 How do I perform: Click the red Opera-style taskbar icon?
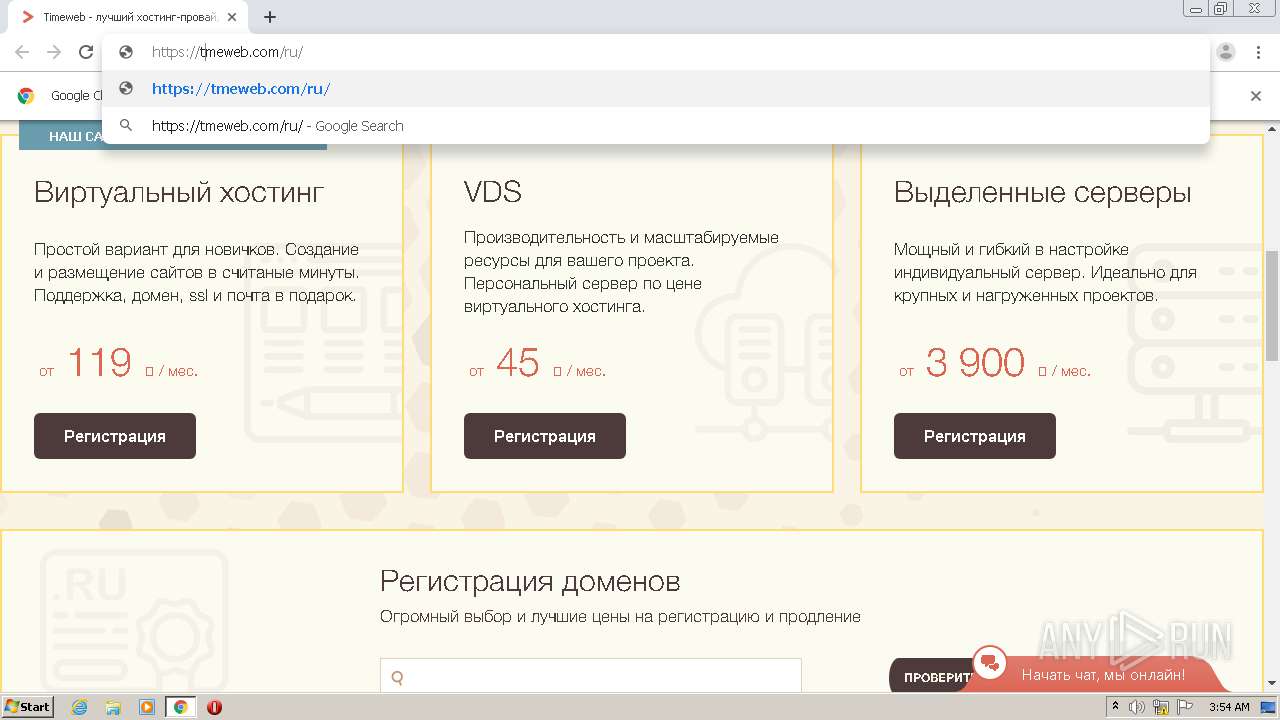[x=214, y=707]
